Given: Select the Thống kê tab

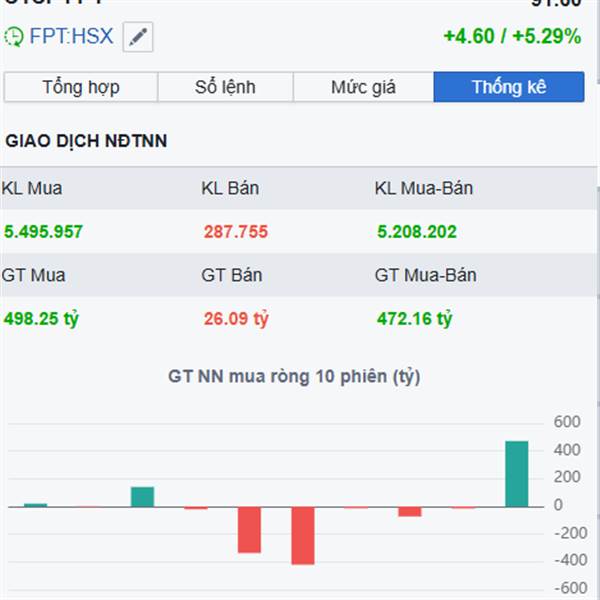Looking at the screenshot, I should click(509, 87).
